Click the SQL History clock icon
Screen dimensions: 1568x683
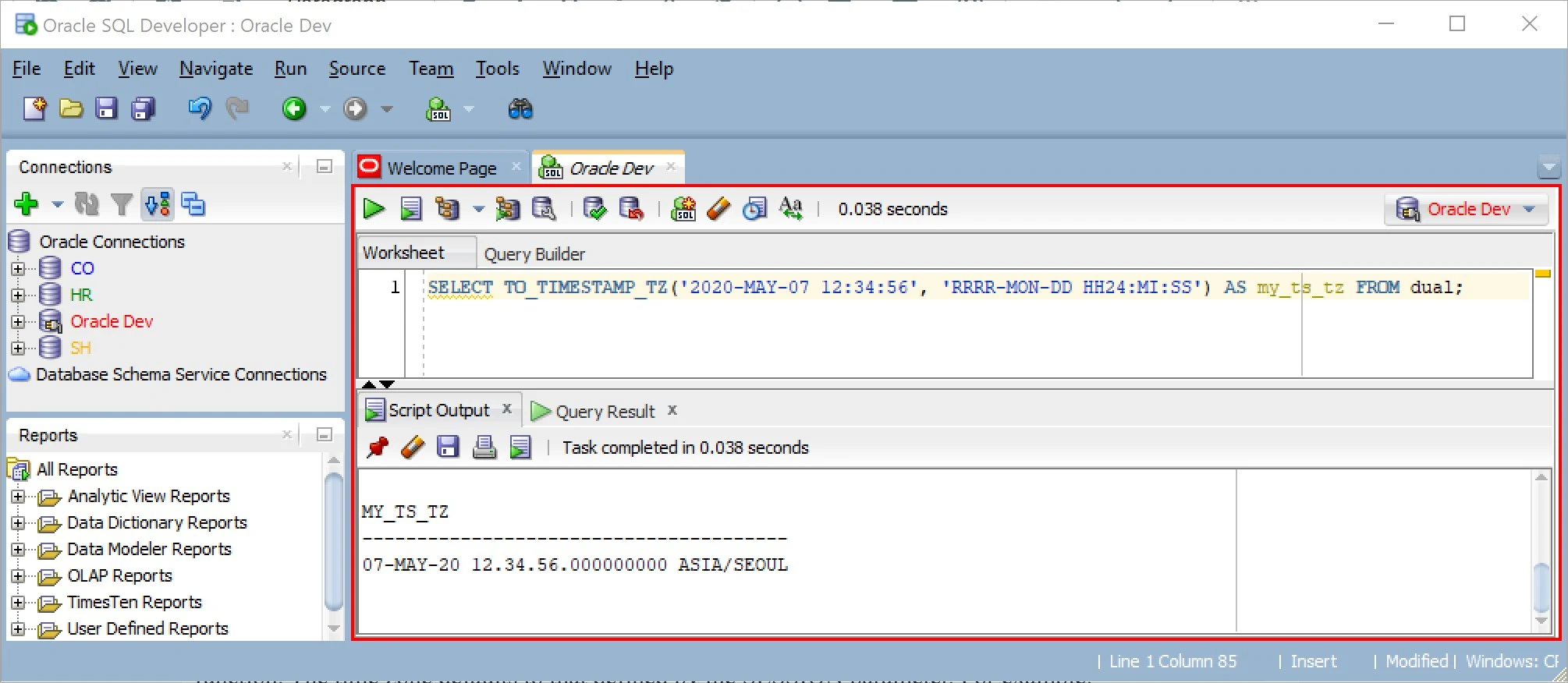point(754,209)
